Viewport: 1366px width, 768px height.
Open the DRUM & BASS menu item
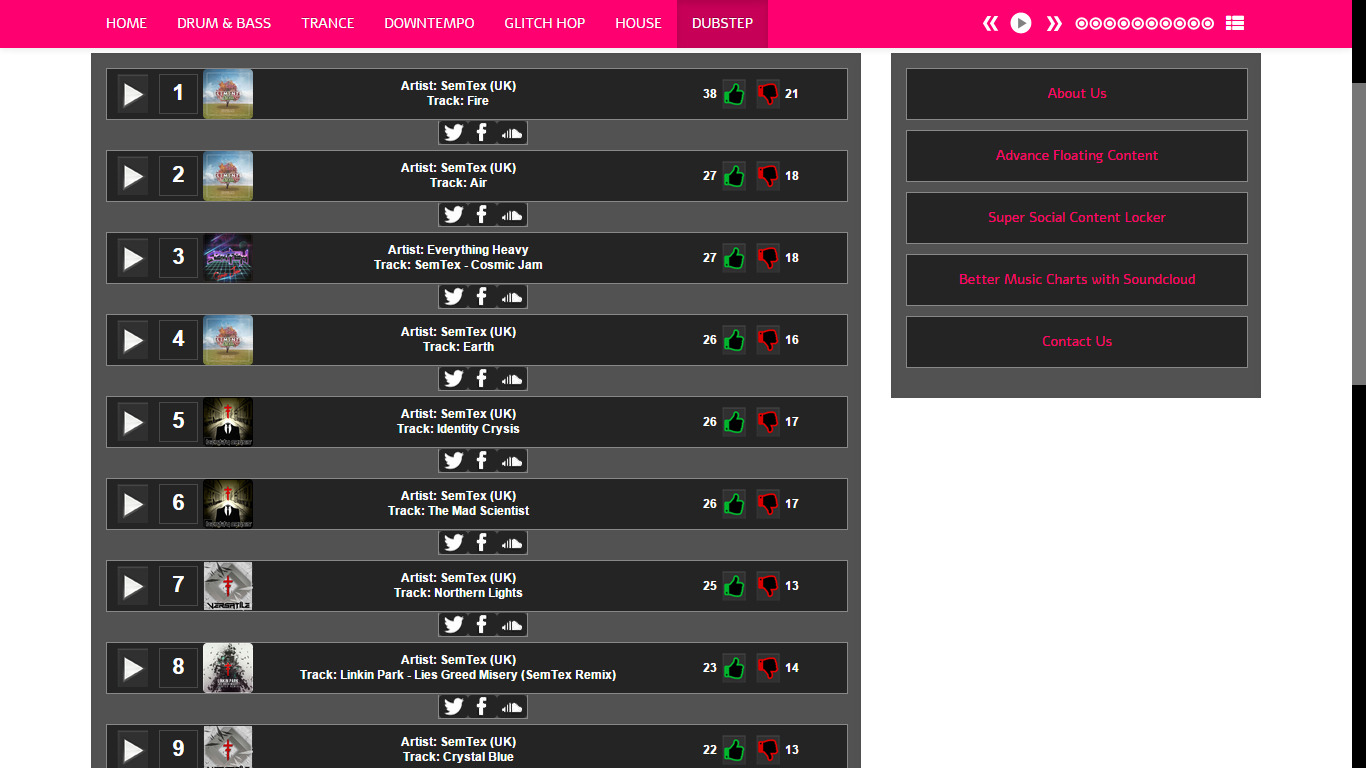224,22
